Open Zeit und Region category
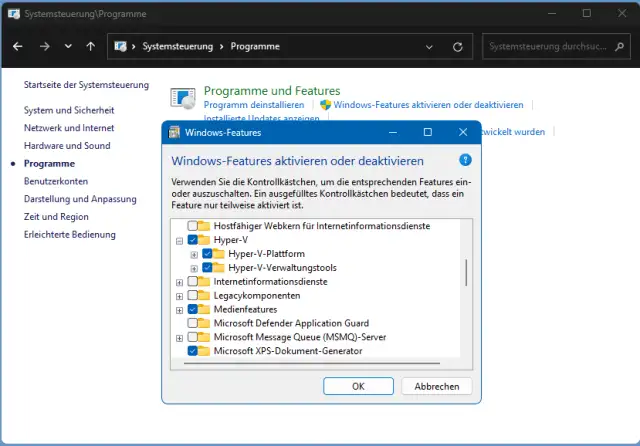Image resolution: width=640 pixels, height=446 pixels. coord(56,217)
